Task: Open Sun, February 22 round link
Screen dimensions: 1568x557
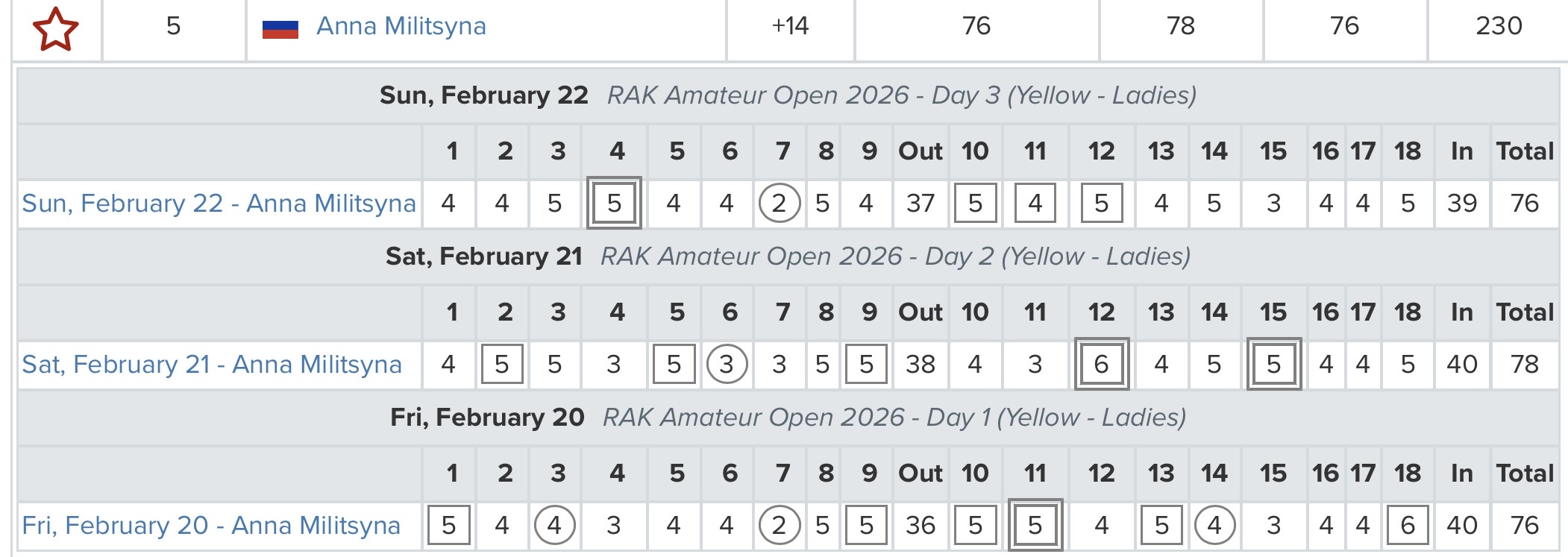Action: 219,204
